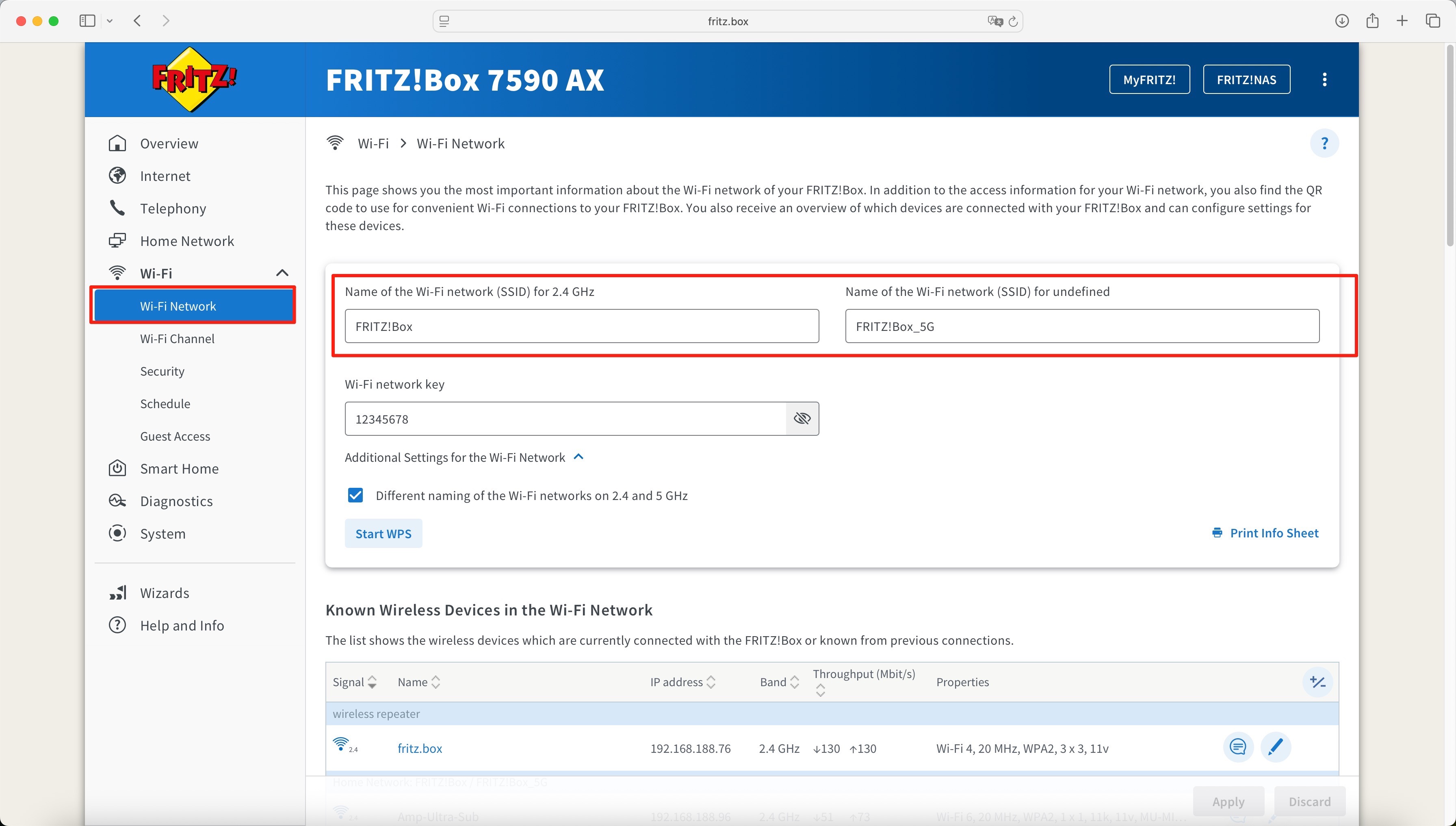
Task: Click Safari forward arrow
Action: [x=166, y=21]
